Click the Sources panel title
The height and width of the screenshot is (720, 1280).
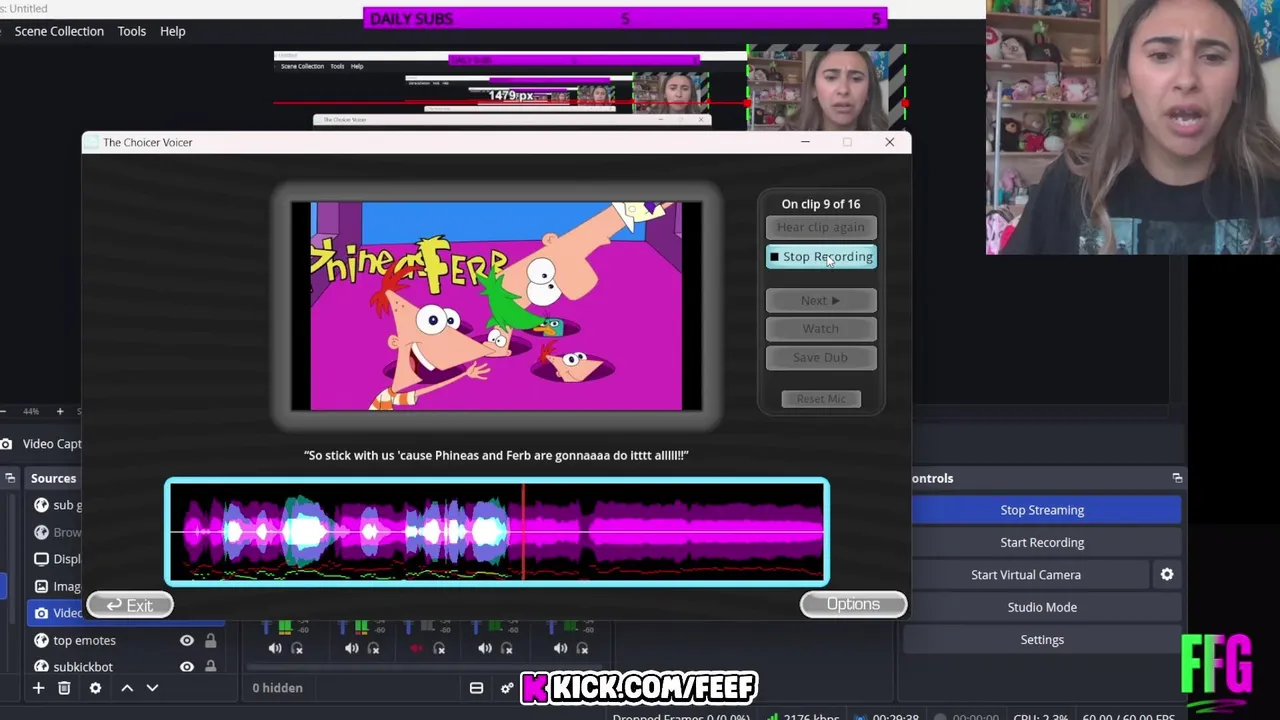point(54,478)
